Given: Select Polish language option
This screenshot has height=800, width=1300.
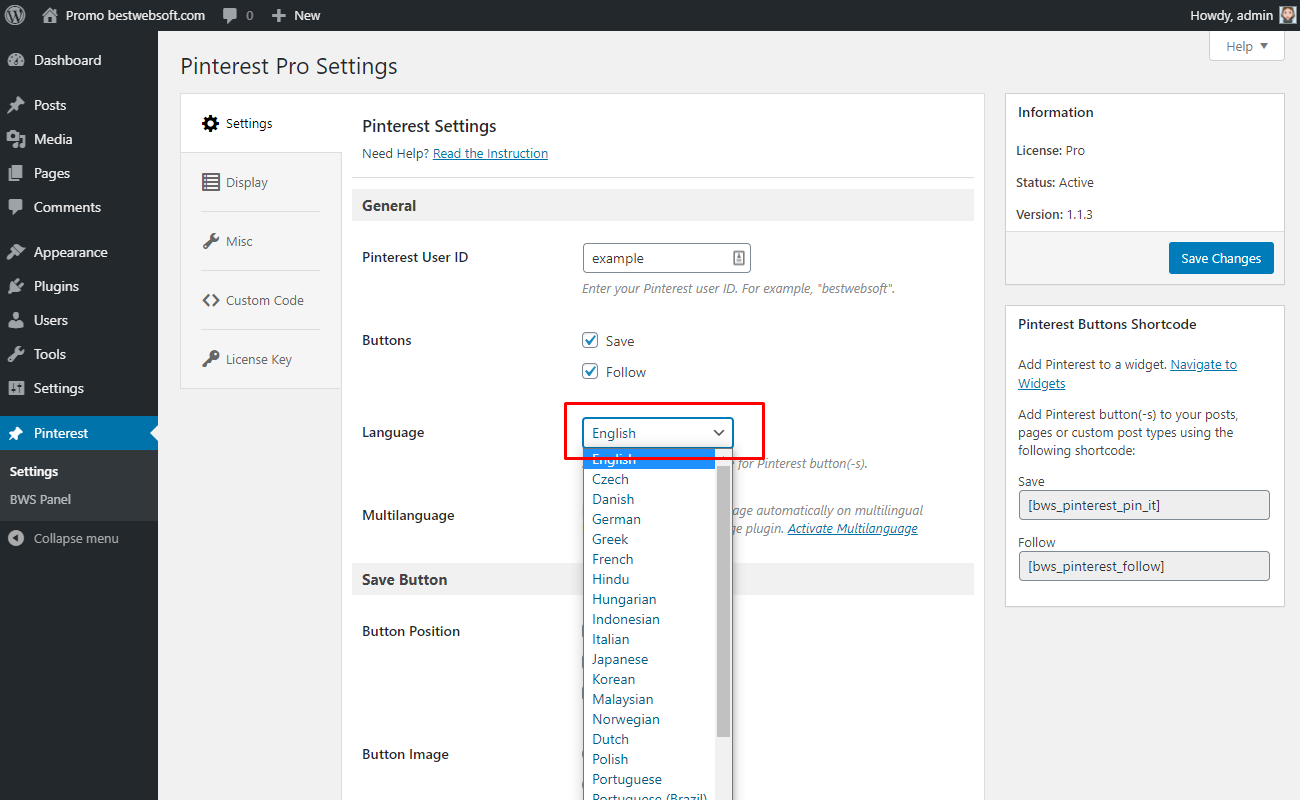Looking at the screenshot, I should (650, 759).
